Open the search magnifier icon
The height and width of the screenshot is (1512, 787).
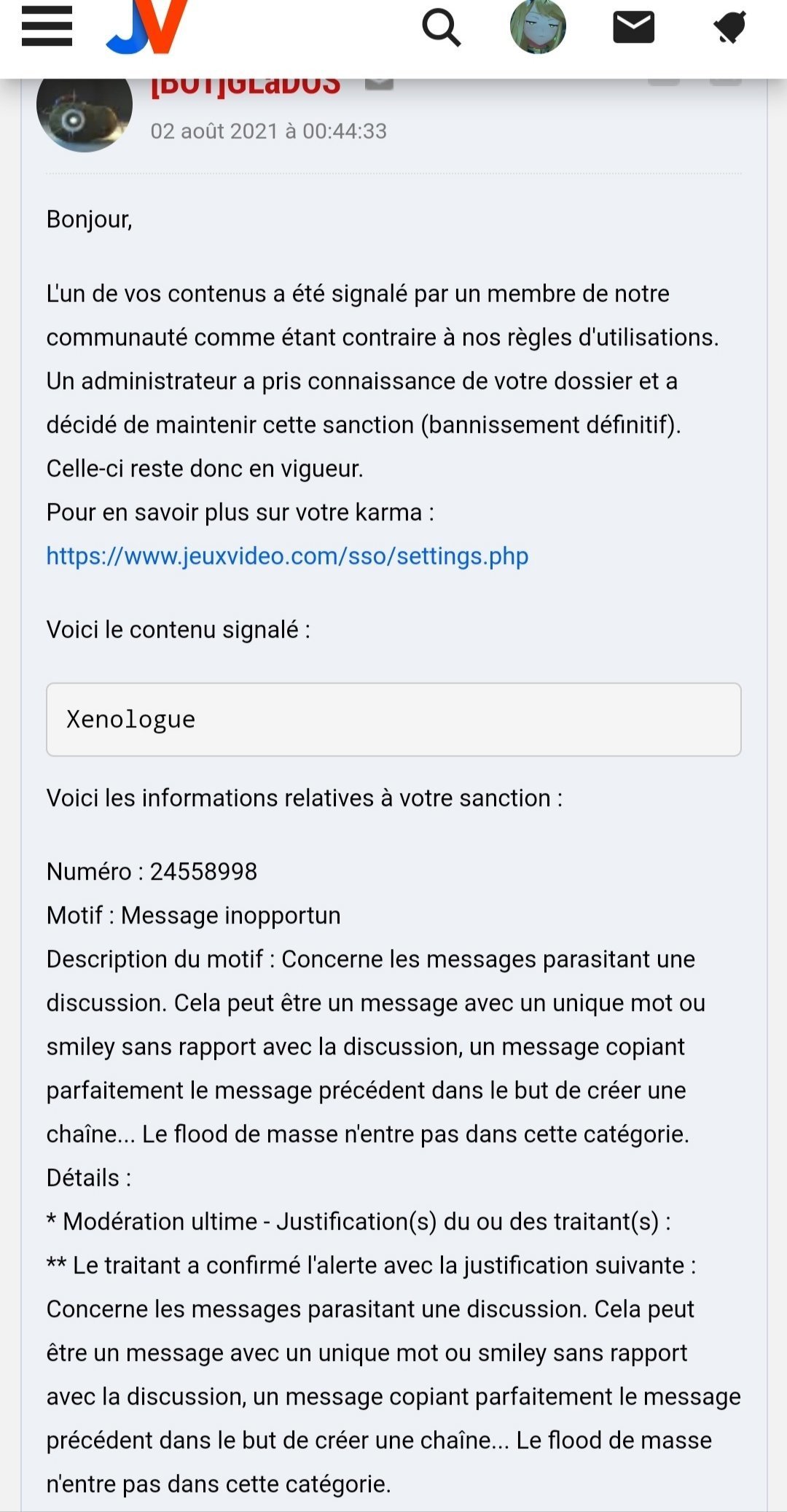pyautogui.click(x=442, y=28)
